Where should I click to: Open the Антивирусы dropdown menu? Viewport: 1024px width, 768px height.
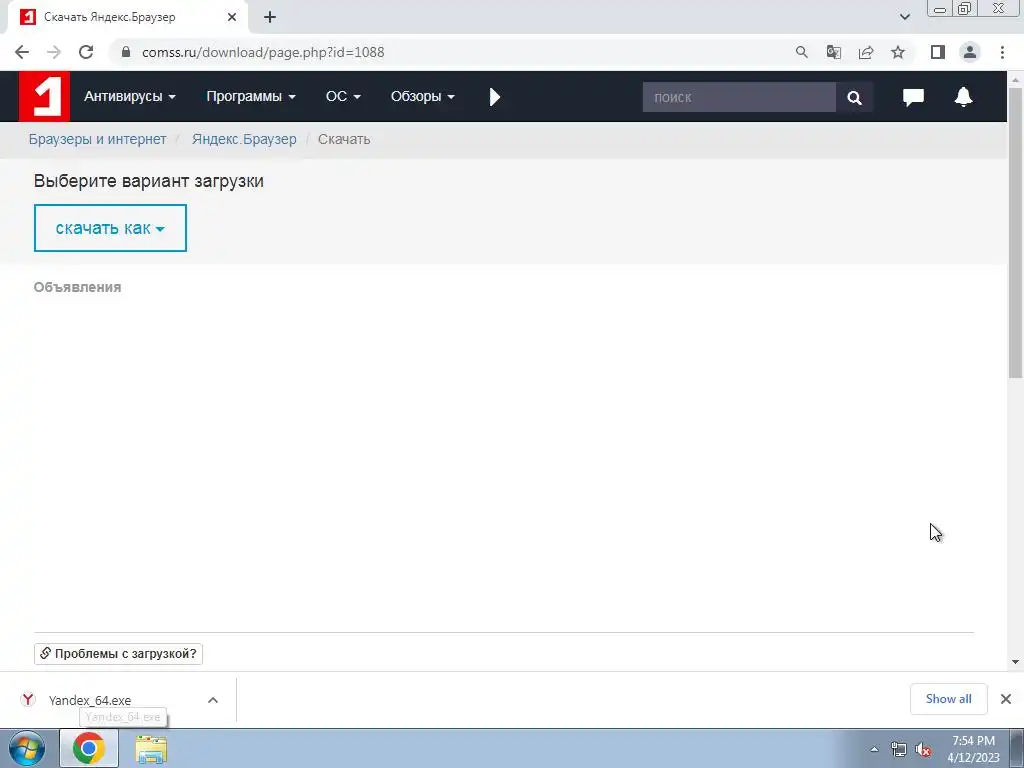tap(129, 97)
